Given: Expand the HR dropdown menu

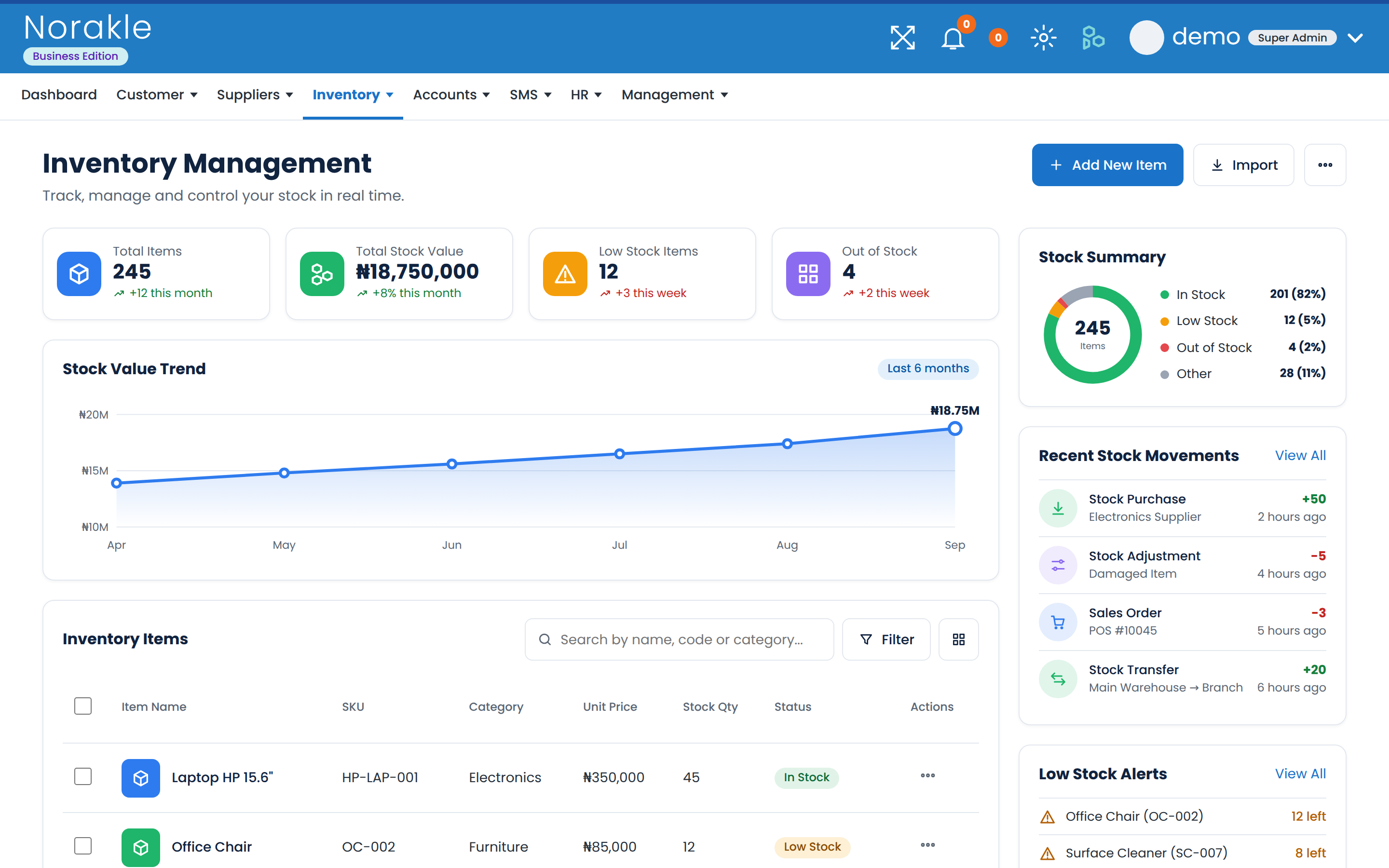Looking at the screenshot, I should [586, 95].
